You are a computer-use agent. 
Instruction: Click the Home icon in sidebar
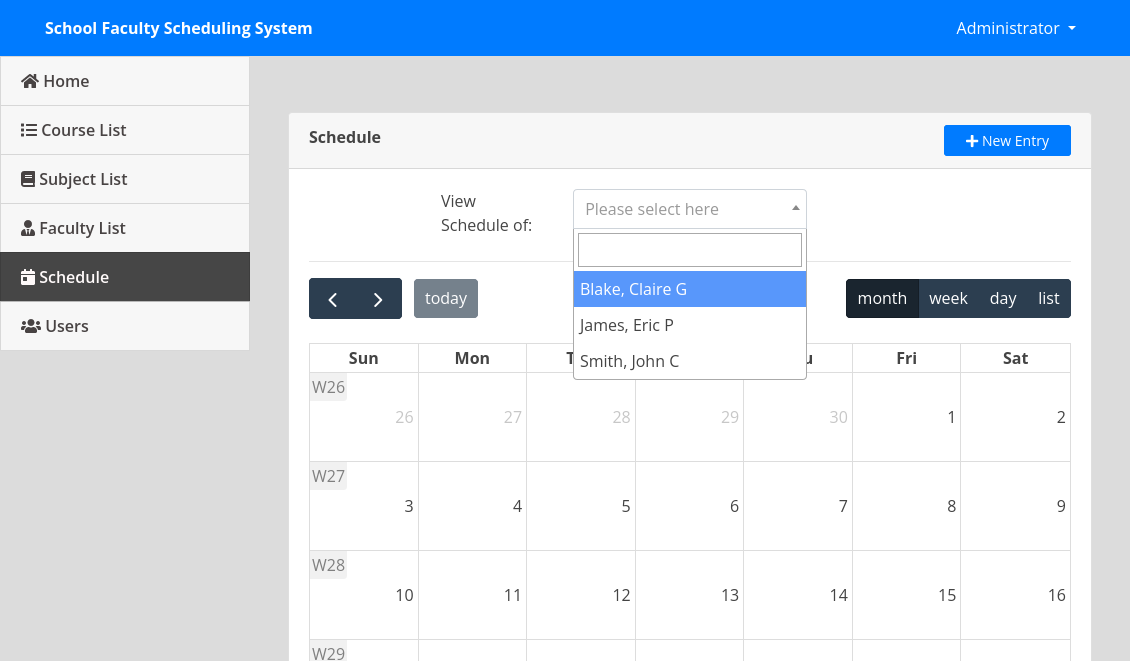click(30, 81)
